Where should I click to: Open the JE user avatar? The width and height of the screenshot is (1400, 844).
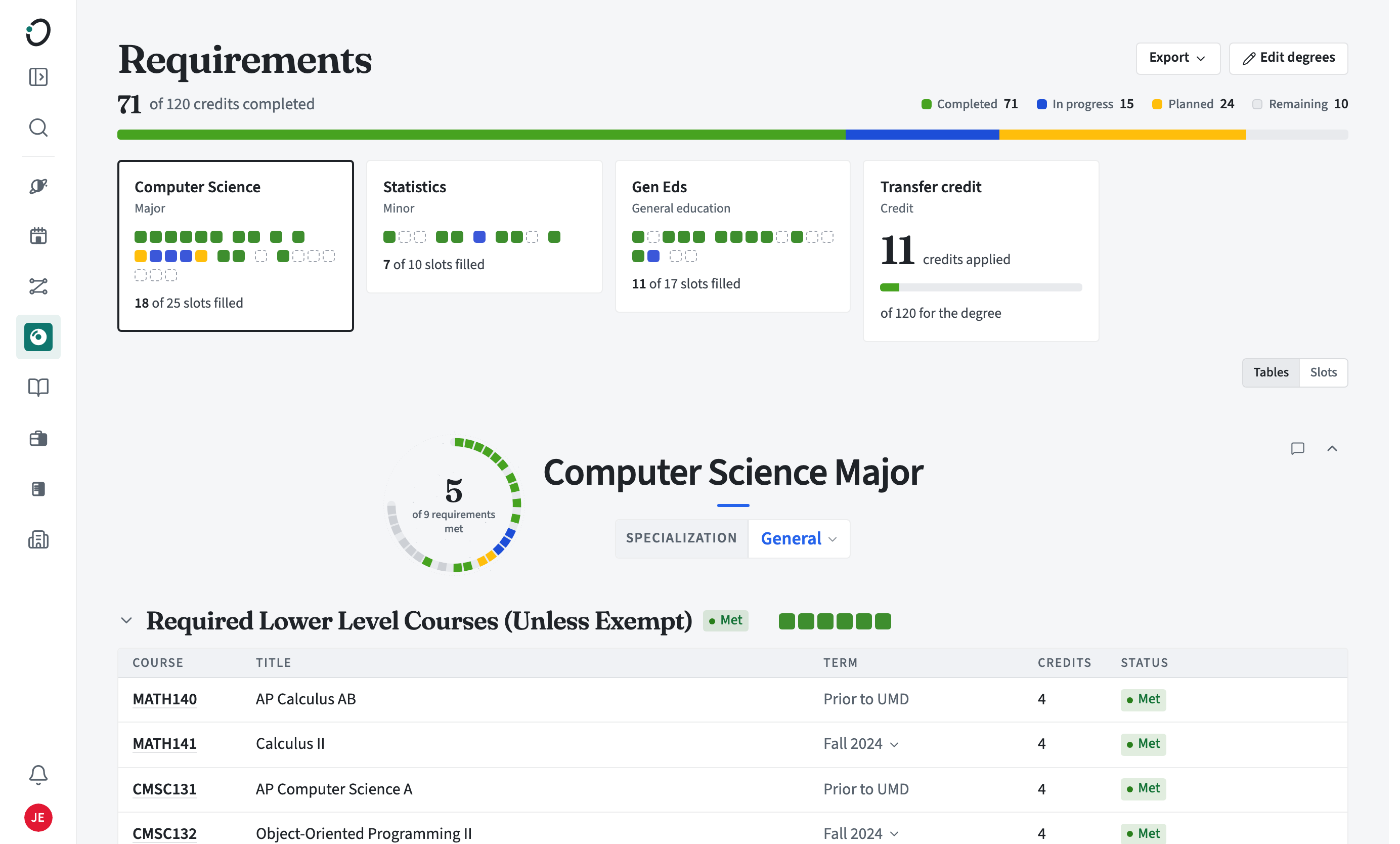click(38, 818)
